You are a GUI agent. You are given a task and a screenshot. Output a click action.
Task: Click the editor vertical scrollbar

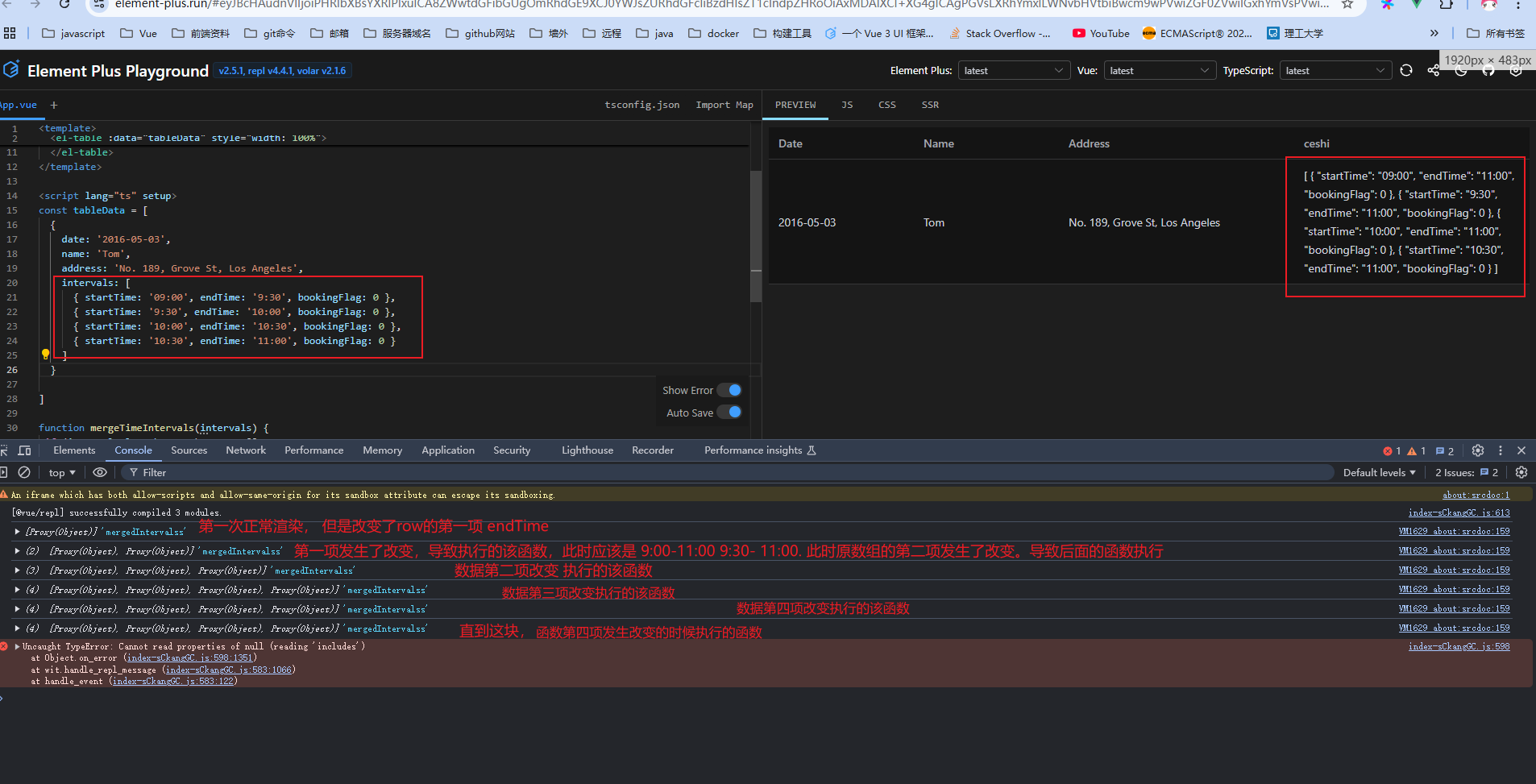coord(756,236)
